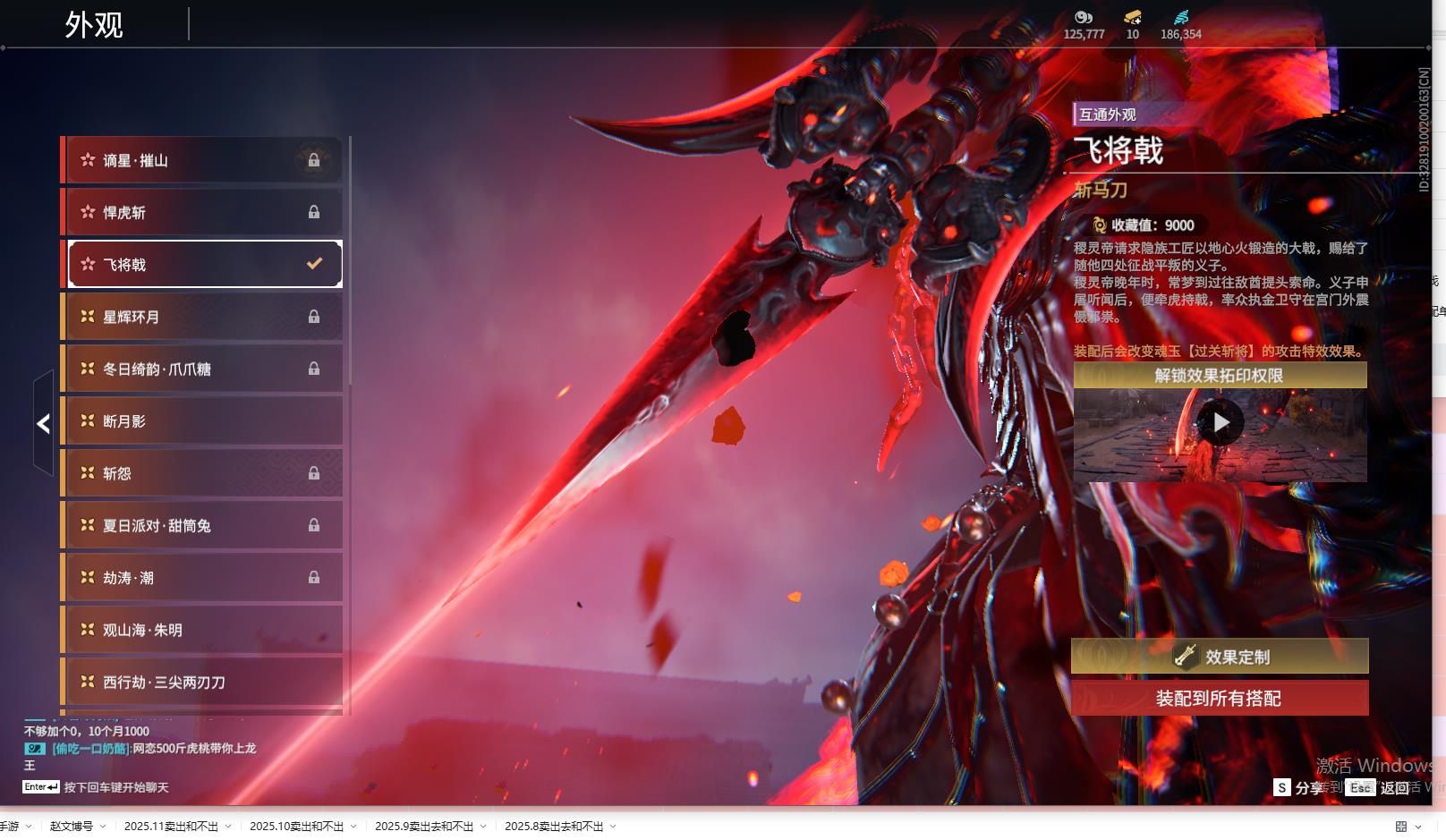Click the 解锁效果拓印权限 banner
This screenshot has width=1446, height=840.
(1220, 376)
